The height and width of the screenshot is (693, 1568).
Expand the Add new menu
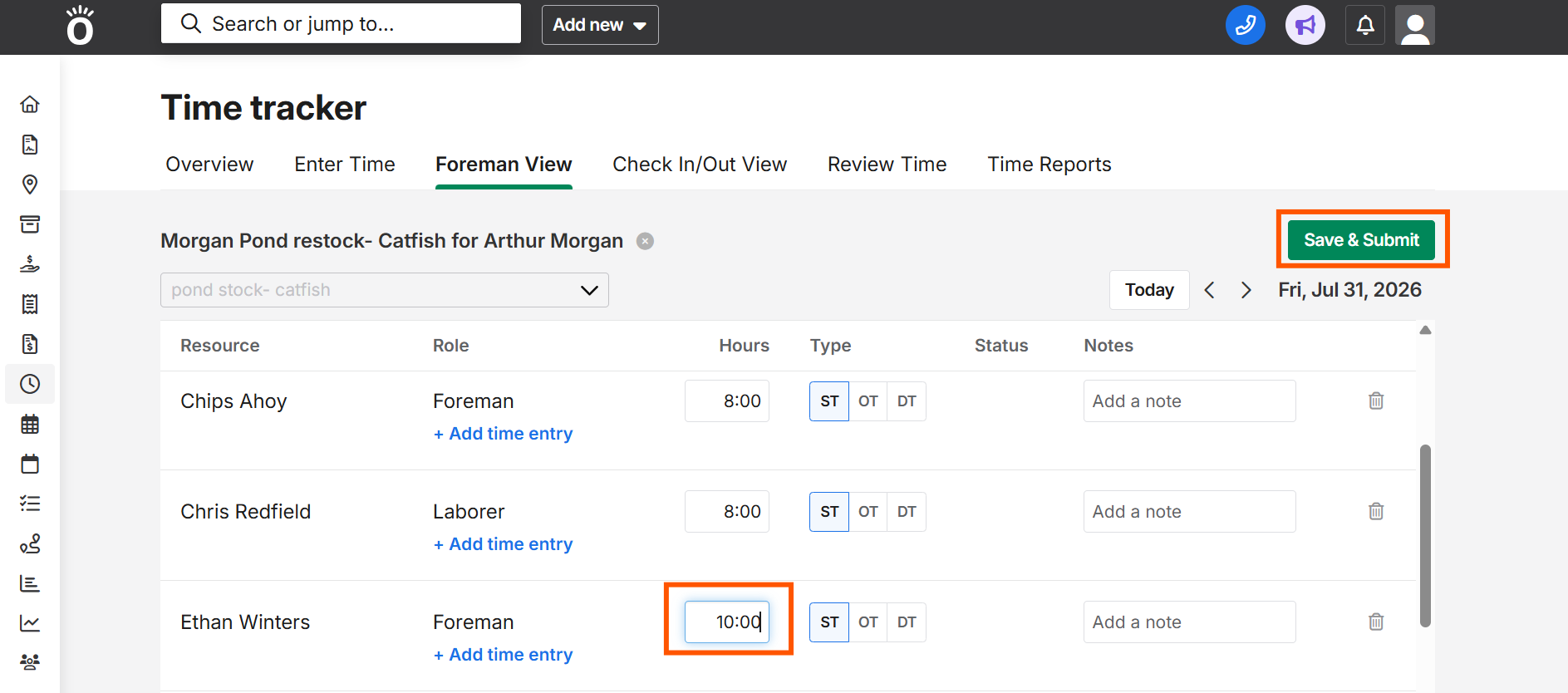point(600,25)
